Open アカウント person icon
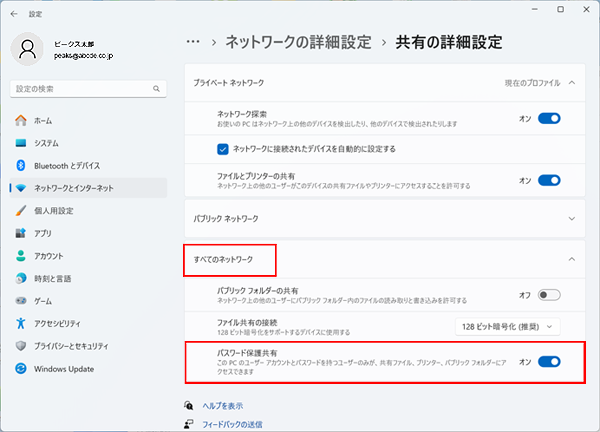 (x=21, y=255)
